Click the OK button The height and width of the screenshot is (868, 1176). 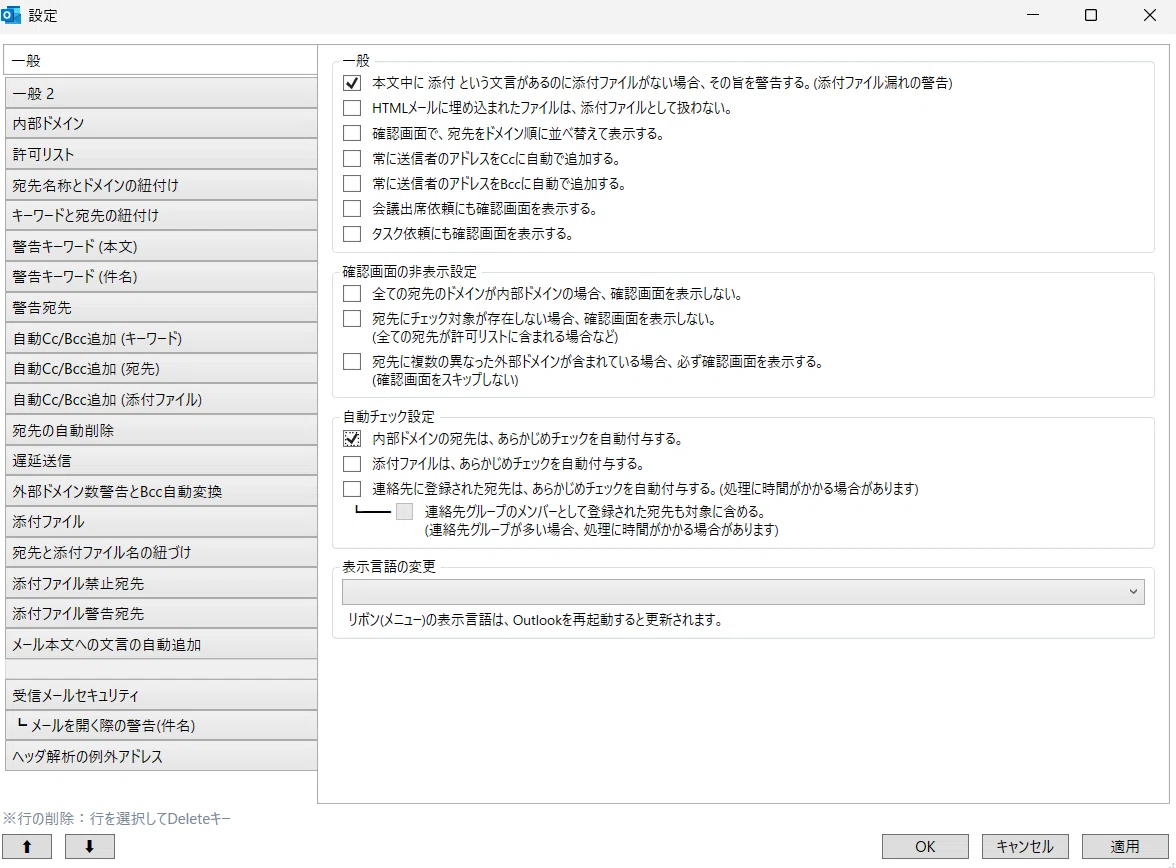(x=925, y=846)
